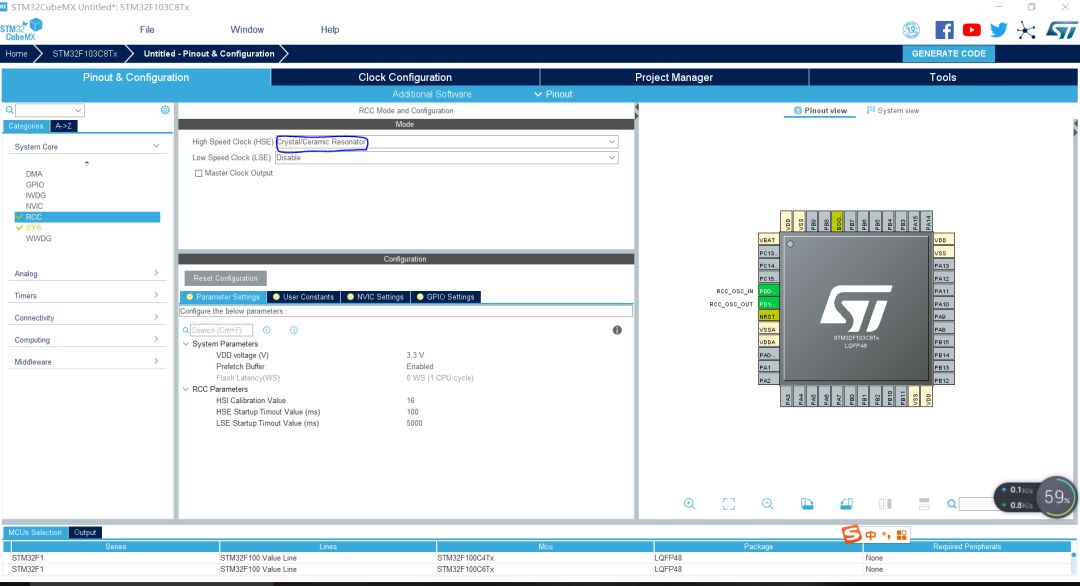Click the Reset Configuration button

coord(225,278)
